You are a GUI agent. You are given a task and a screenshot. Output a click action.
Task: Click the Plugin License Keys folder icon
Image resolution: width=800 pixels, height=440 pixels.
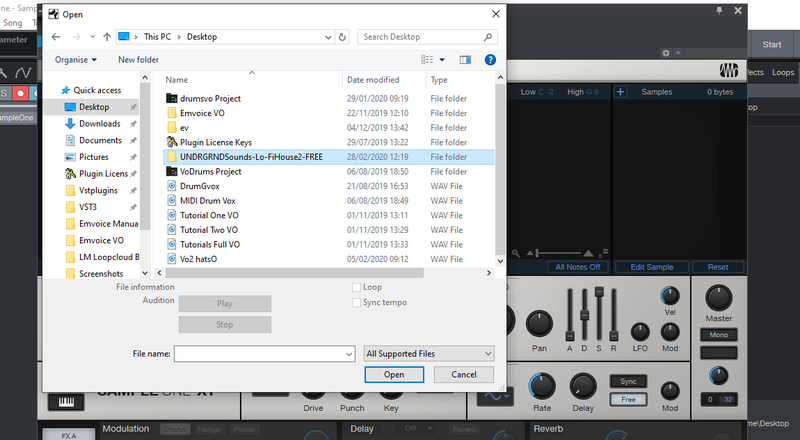172,142
